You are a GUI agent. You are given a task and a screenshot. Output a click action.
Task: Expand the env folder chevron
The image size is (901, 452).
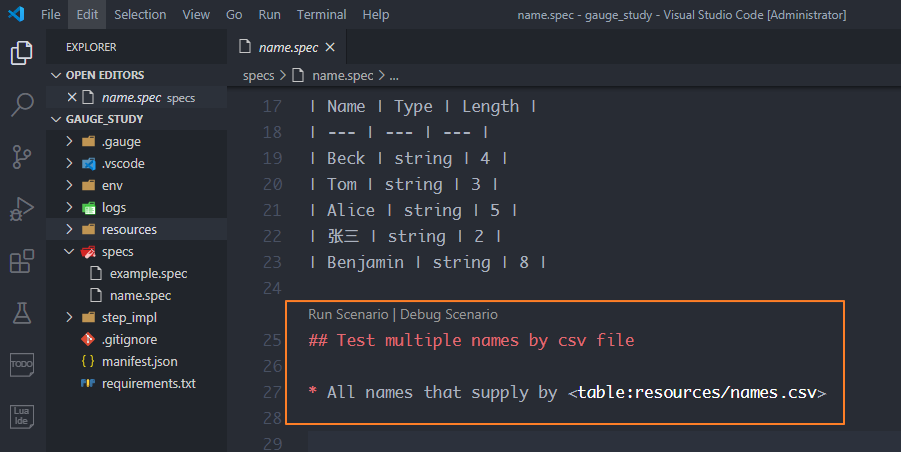tap(70, 186)
